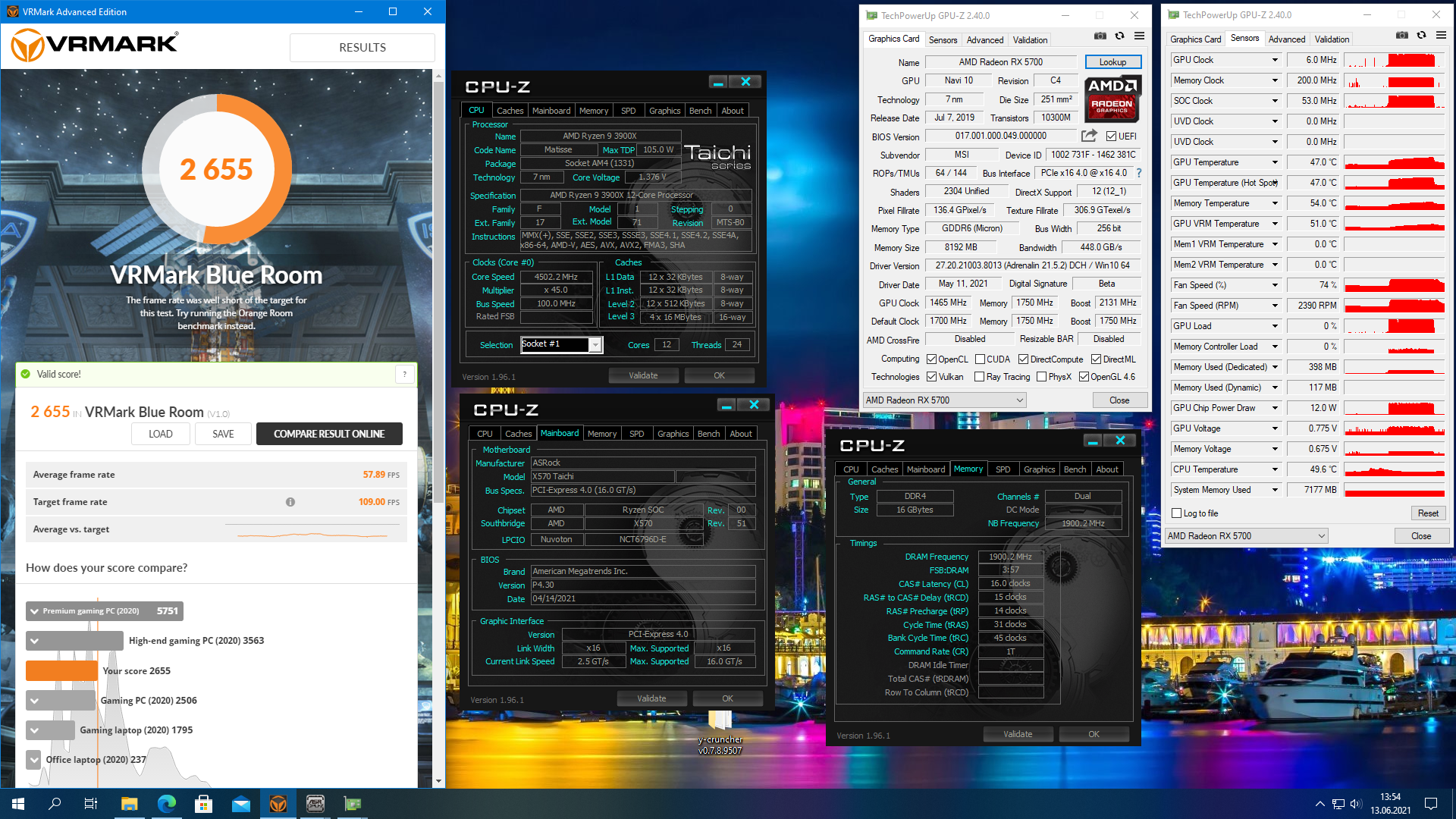
Task: Open the GPU Chip Power Draw dropdown
Action: point(1274,408)
